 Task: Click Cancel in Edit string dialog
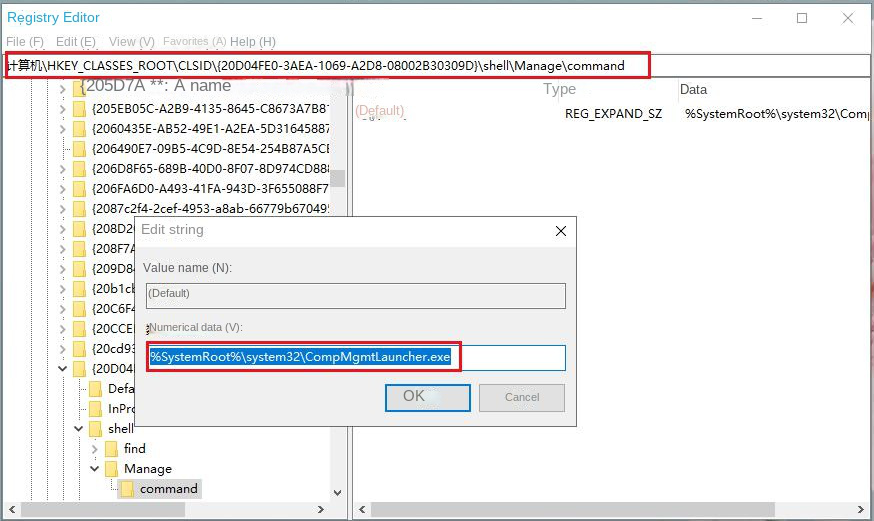coord(522,397)
